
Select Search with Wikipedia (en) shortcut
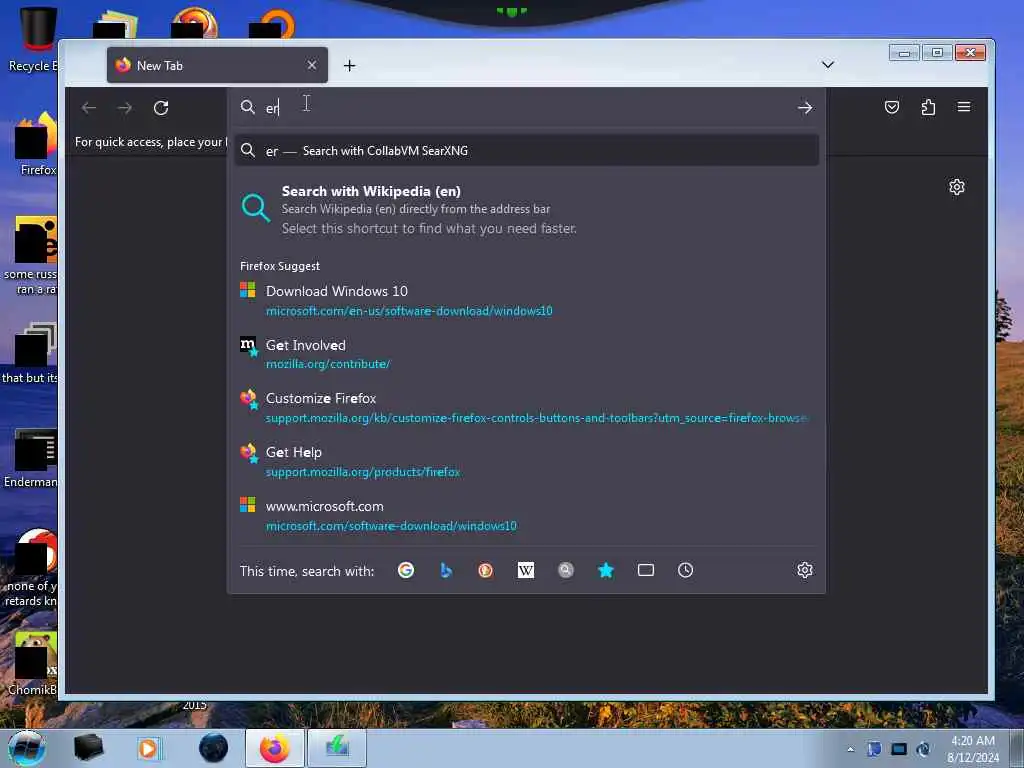[x=526, y=210]
